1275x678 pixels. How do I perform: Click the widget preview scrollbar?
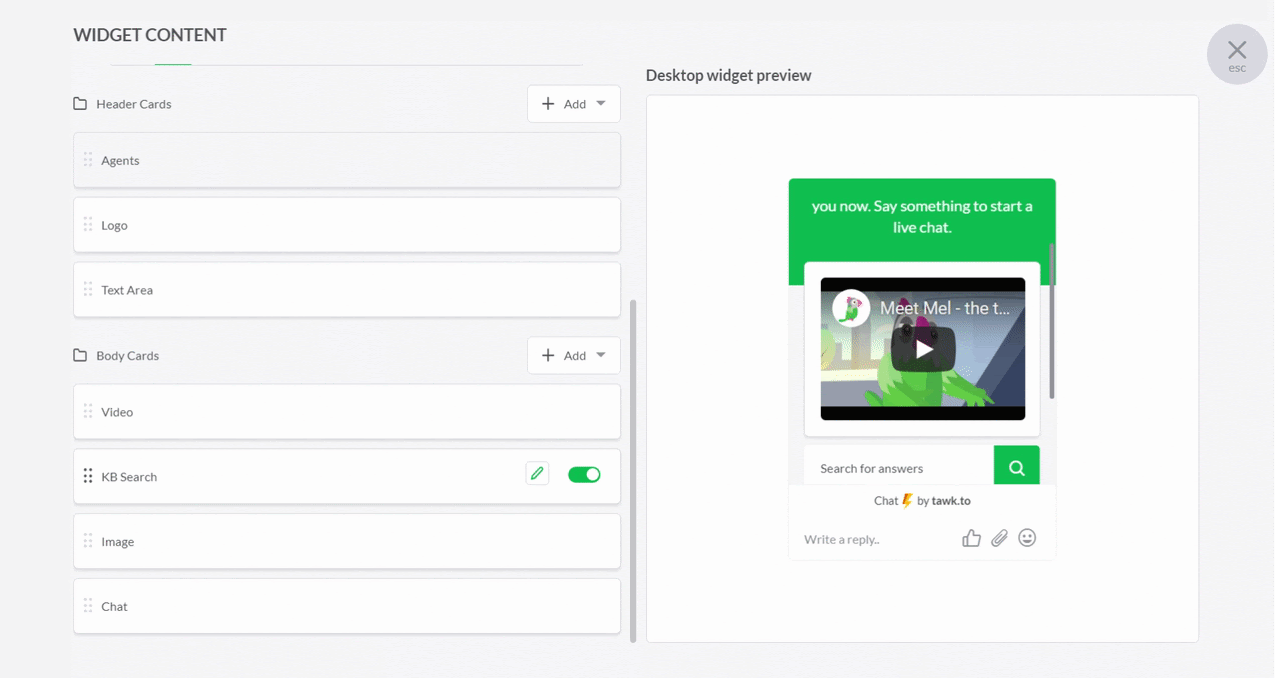point(1052,320)
